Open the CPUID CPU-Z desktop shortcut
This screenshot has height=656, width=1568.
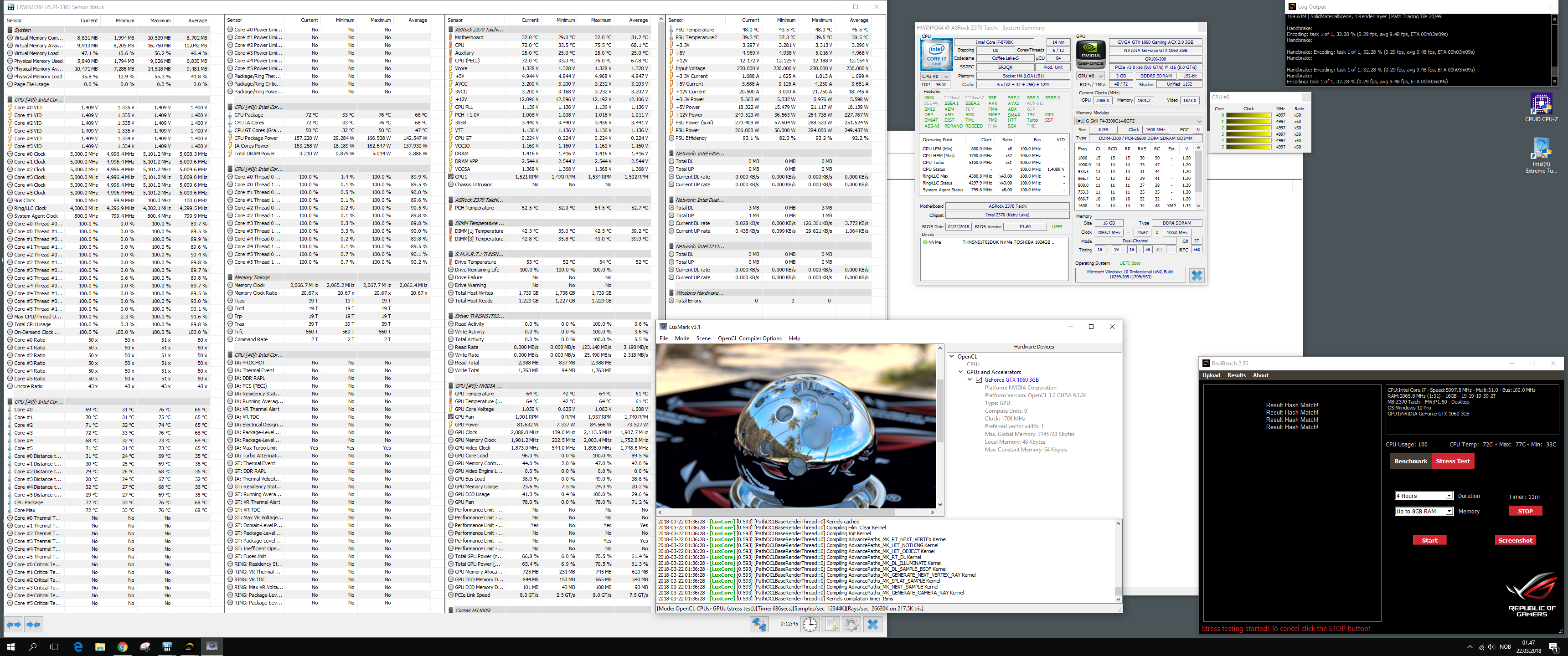click(x=1541, y=108)
